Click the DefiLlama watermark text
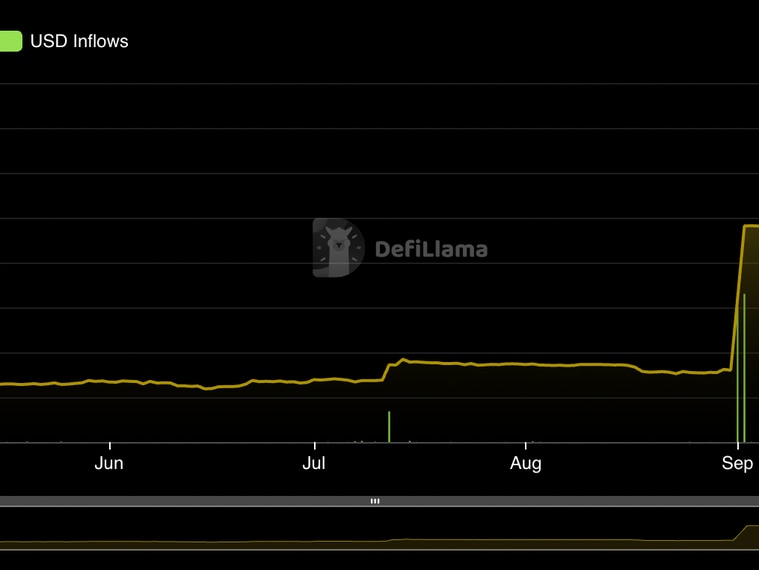The height and width of the screenshot is (570, 759). (x=431, y=249)
